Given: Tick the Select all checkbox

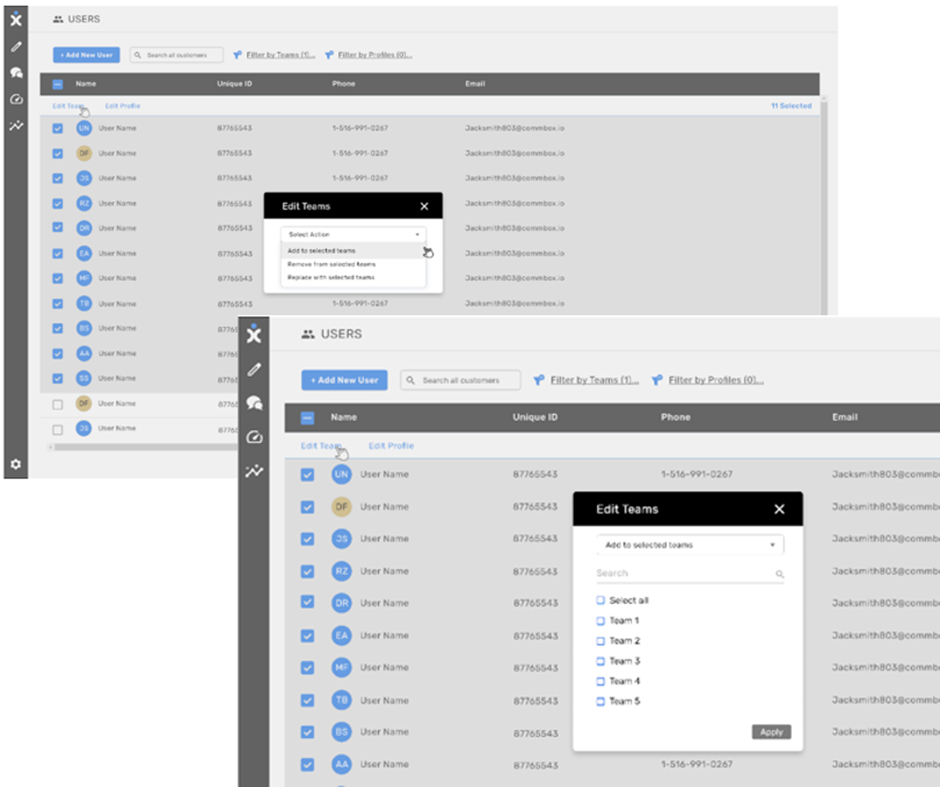Looking at the screenshot, I should 601,600.
